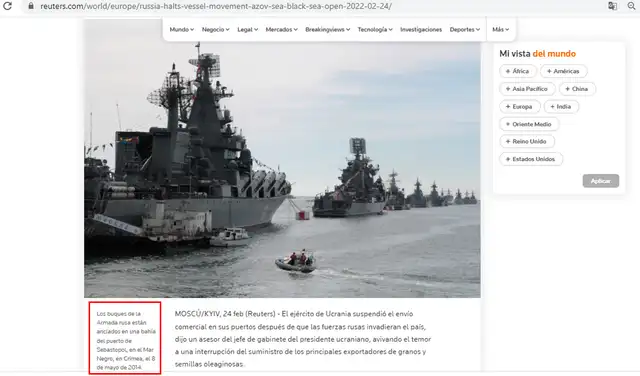Click the 'MOSCÚ/KYIV, 24 feb (Reuters)' paragraph
Image resolution: width=640 pixels, height=376 pixels.
pos(303,339)
